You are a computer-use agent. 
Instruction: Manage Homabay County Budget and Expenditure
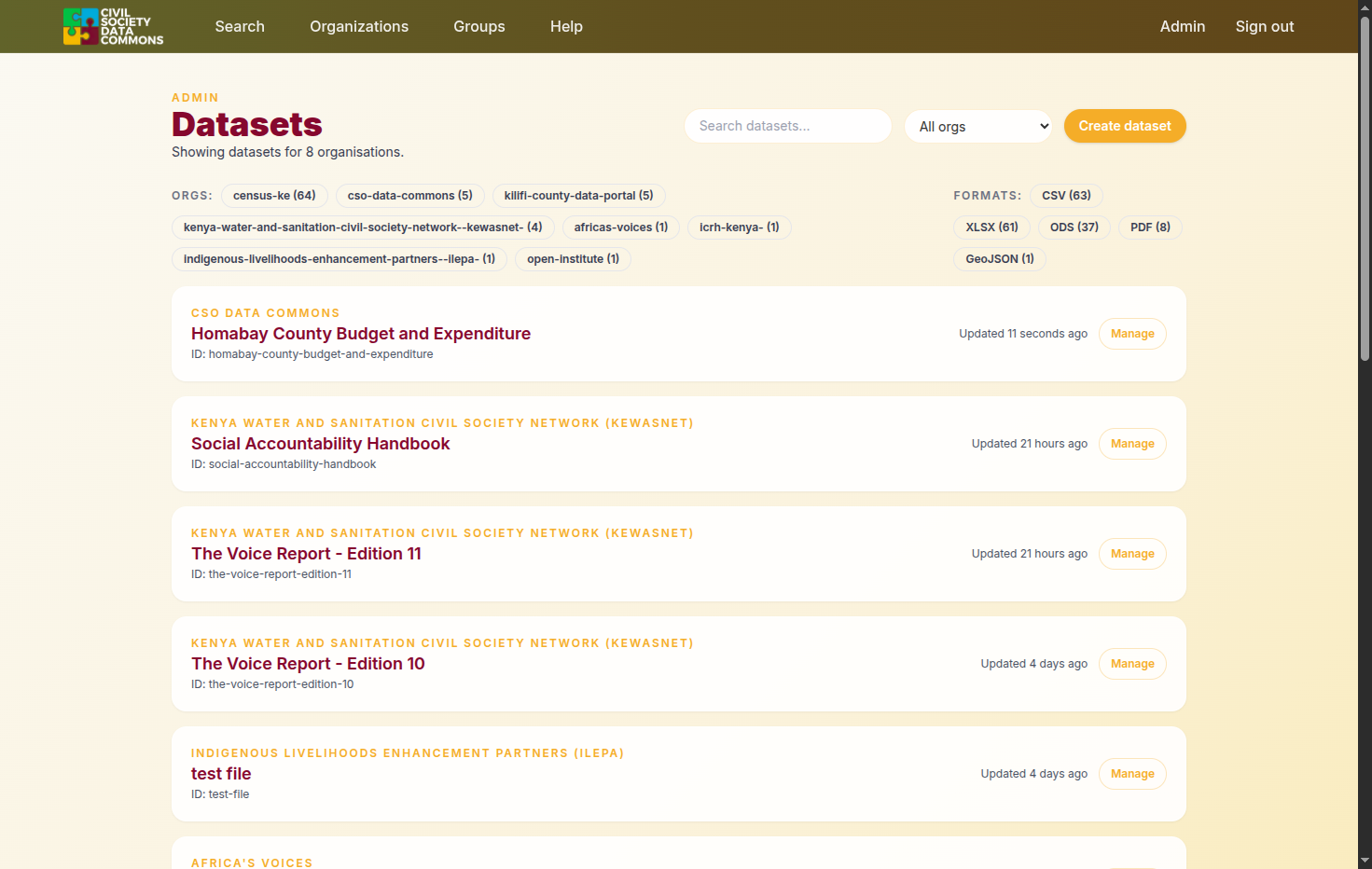coord(1132,334)
